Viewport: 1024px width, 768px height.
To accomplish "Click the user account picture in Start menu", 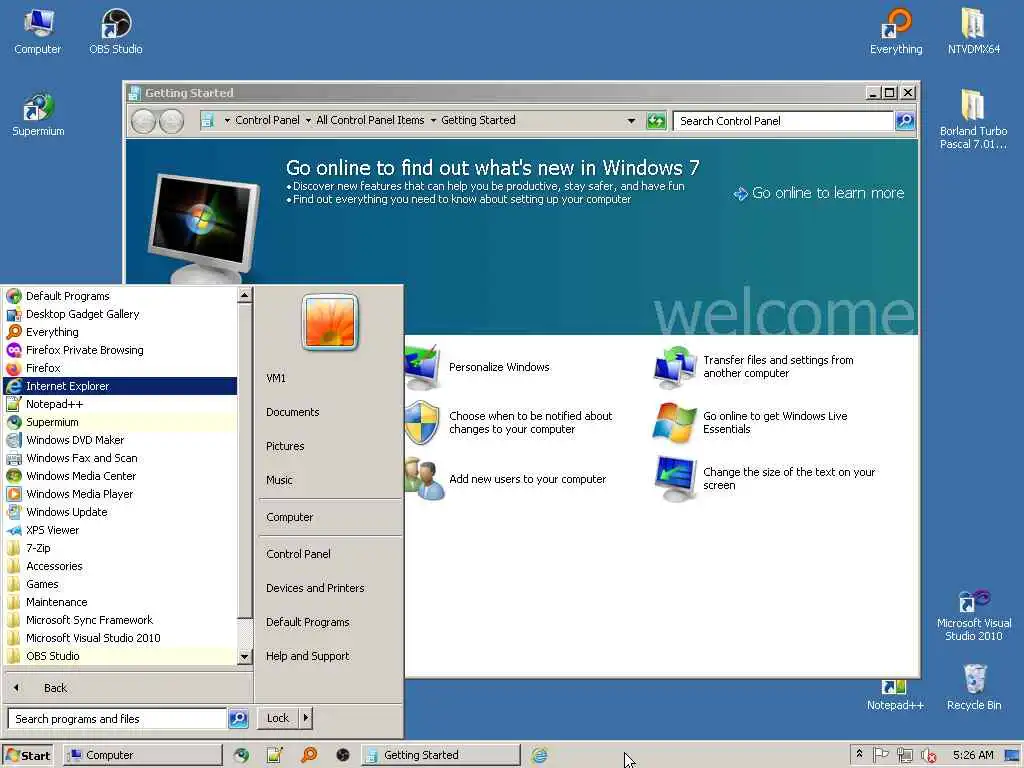I will pyautogui.click(x=330, y=322).
